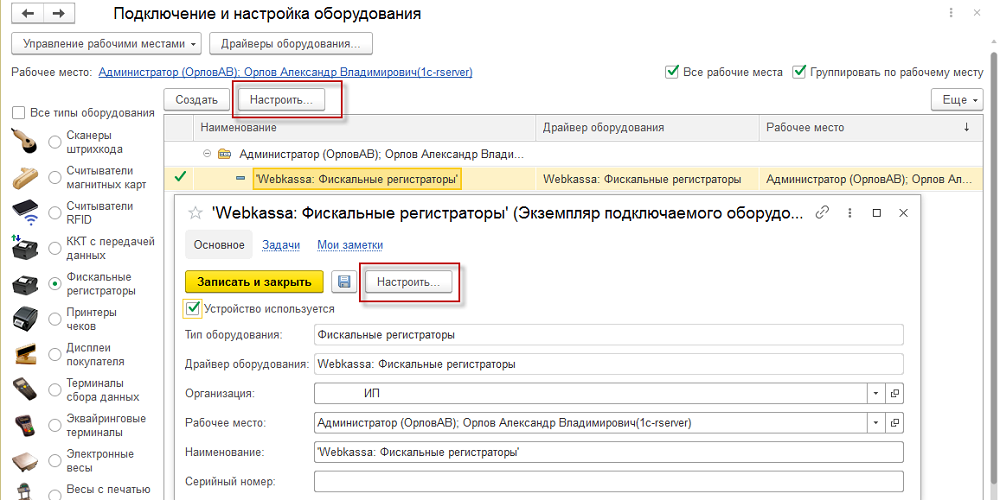Image resolution: width=1000 pixels, height=500 pixels.
Task: Select the Электронные весы radio button
Action: click(55, 461)
